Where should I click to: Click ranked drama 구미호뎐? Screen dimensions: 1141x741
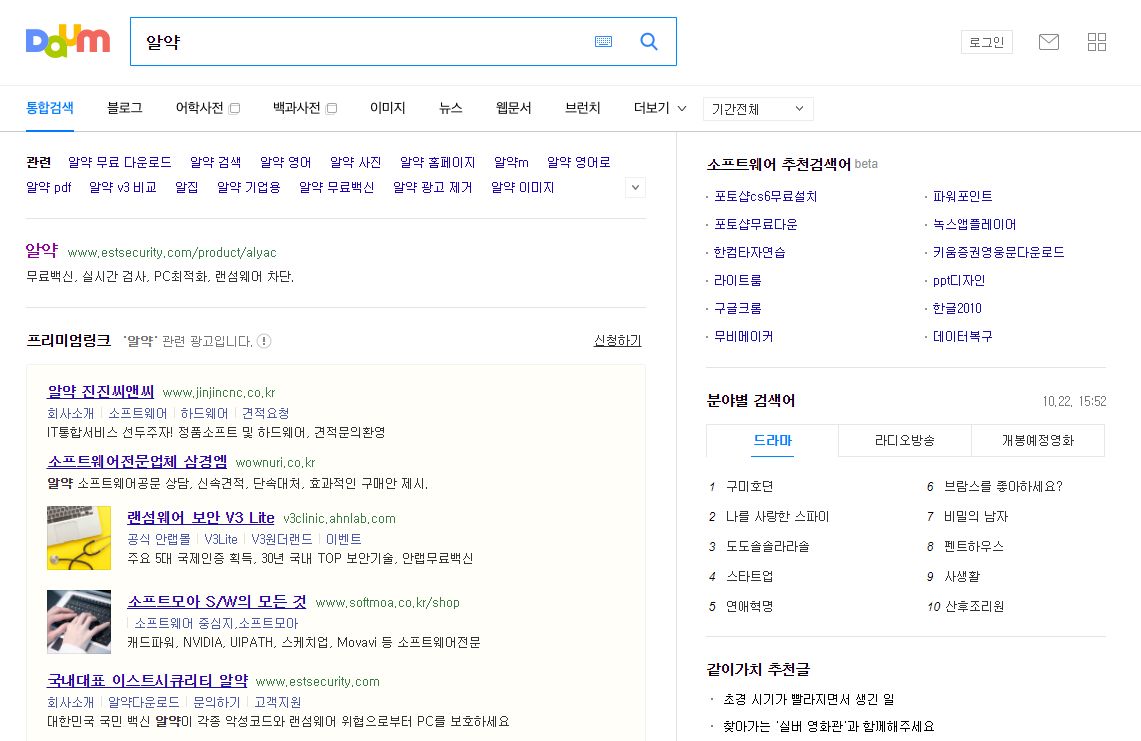point(750,486)
